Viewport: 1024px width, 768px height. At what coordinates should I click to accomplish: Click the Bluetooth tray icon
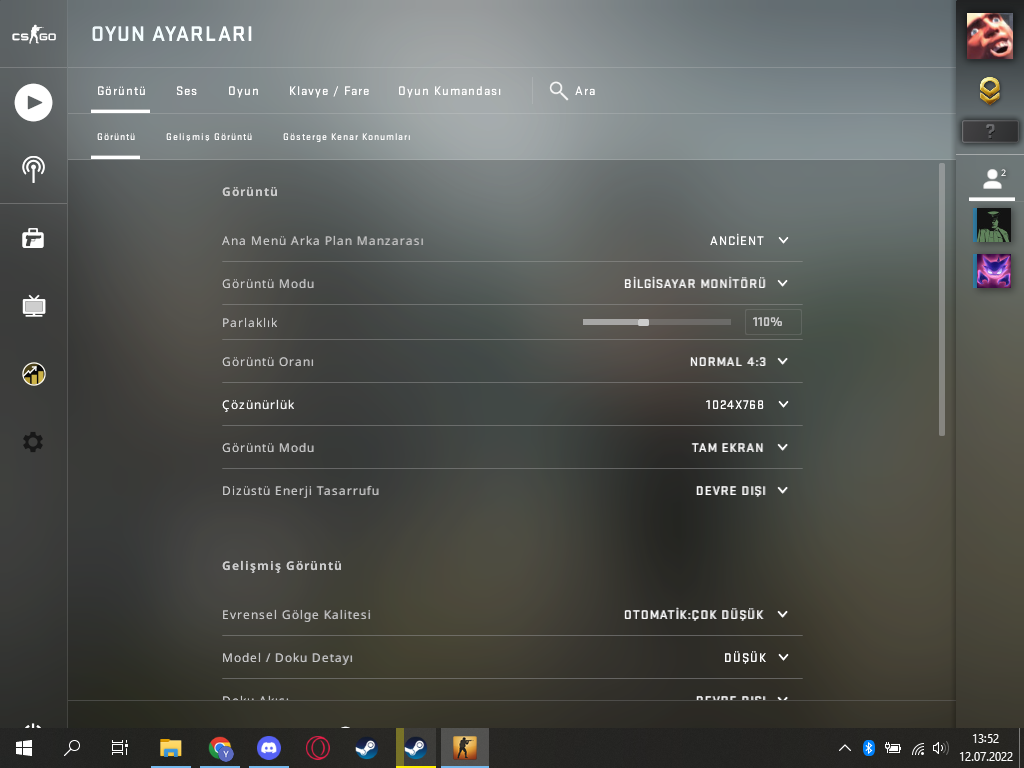[x=869, y=748]
